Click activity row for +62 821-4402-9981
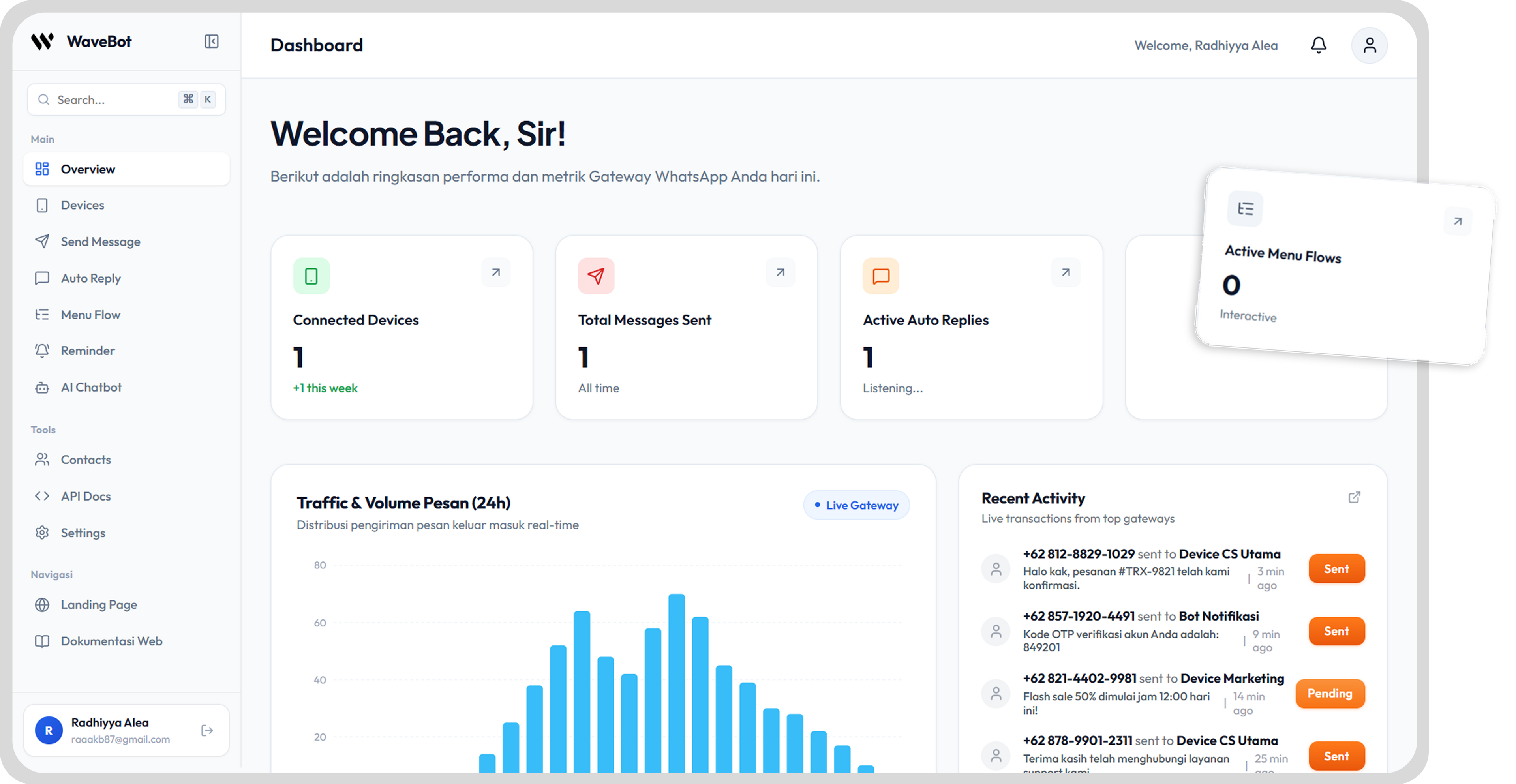 point(1173,693)
